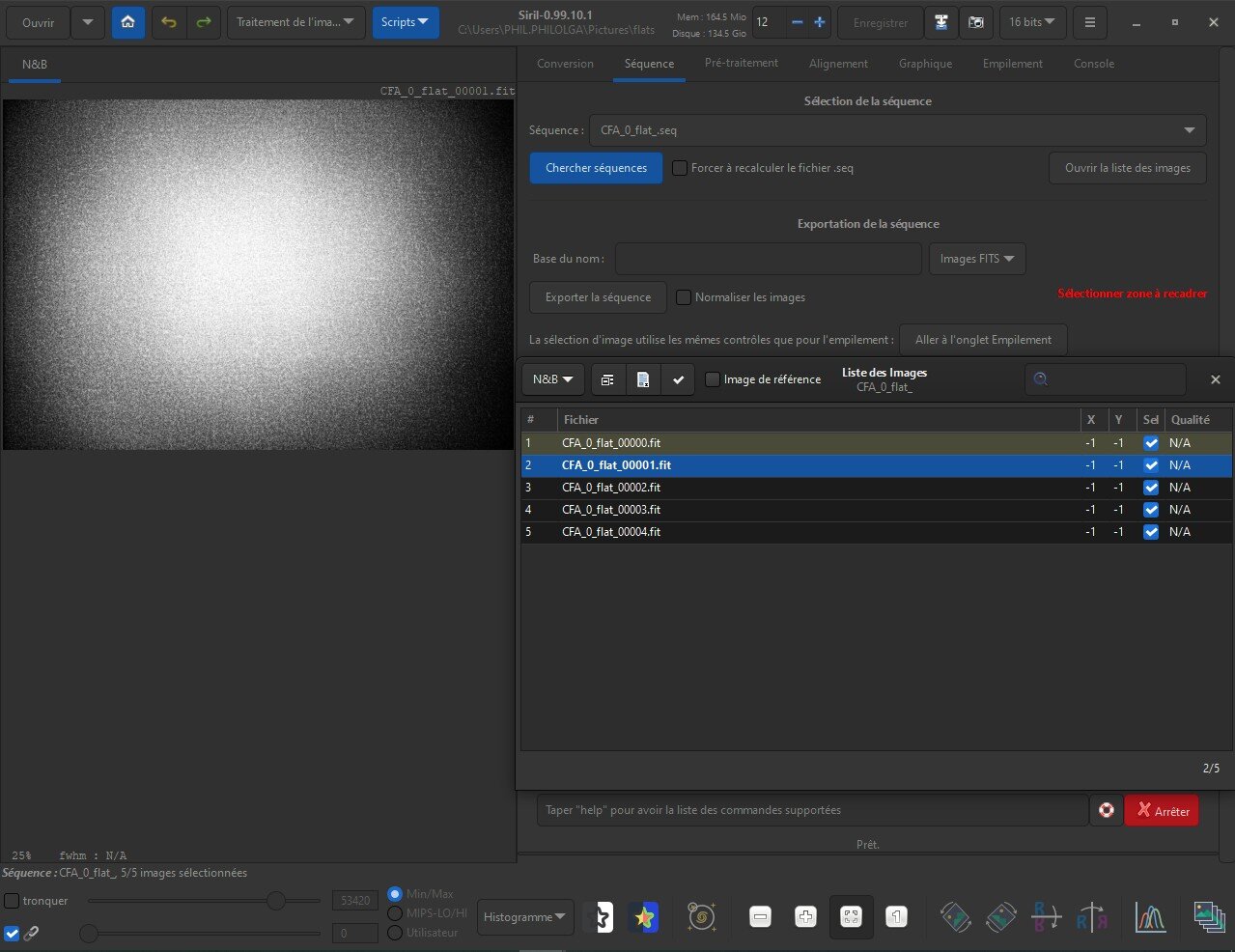Viewport: 1235px width, 952px height.
Task: Open the histogram curves tool icon
Action: pos(1150,916)
